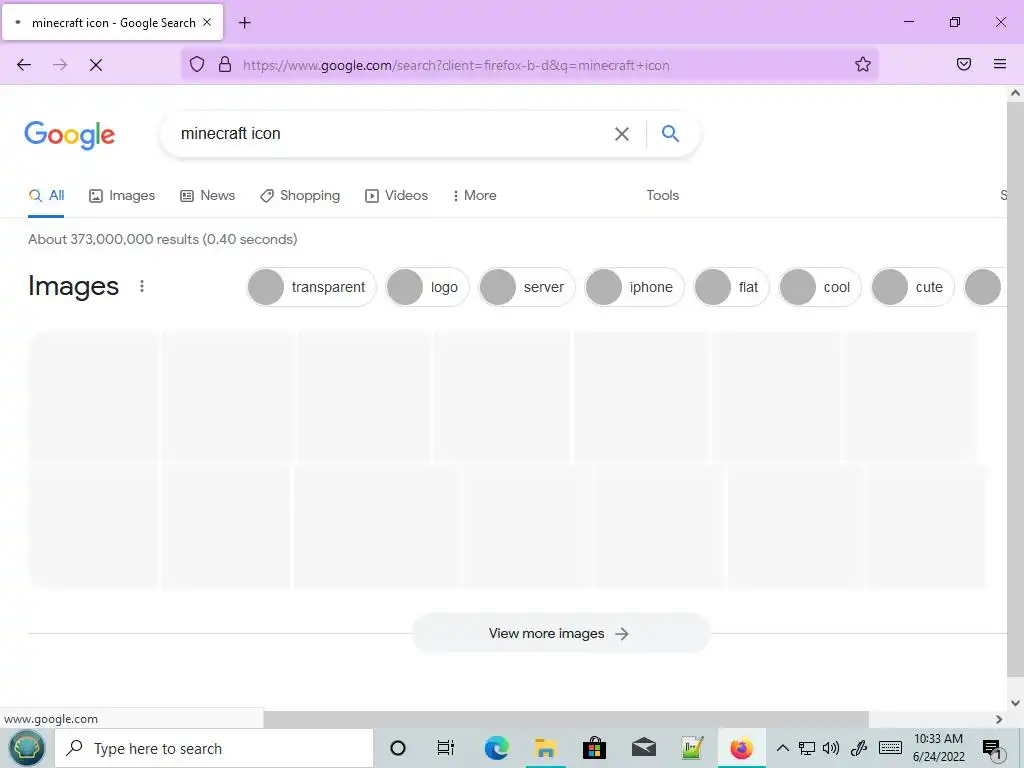Open File Explorer from the taskbar
Image resolution: width=1024 pixels, height=768 pixels.
click(545, 748)
